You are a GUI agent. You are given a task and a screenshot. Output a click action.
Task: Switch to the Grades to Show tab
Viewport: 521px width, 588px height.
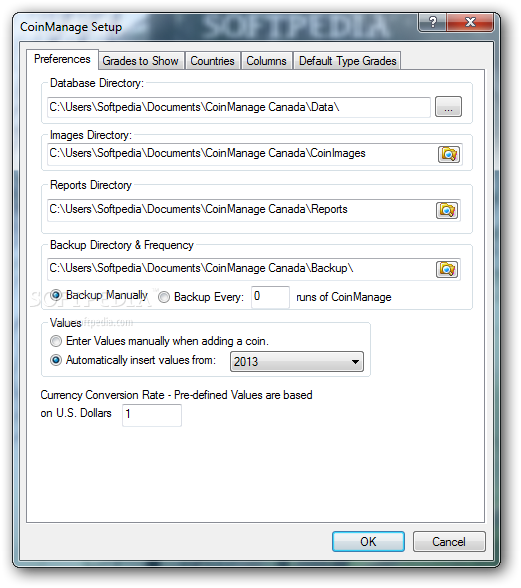141,61
